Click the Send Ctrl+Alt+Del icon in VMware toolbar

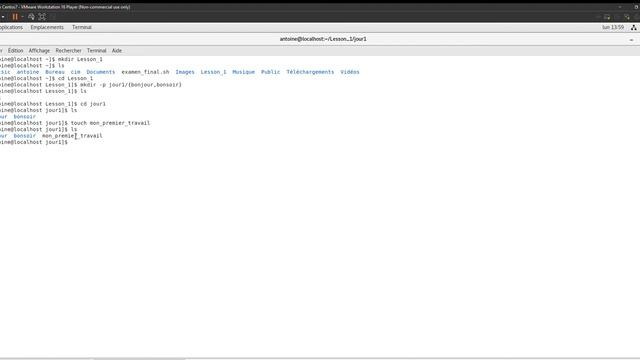[x=31, y=17]
